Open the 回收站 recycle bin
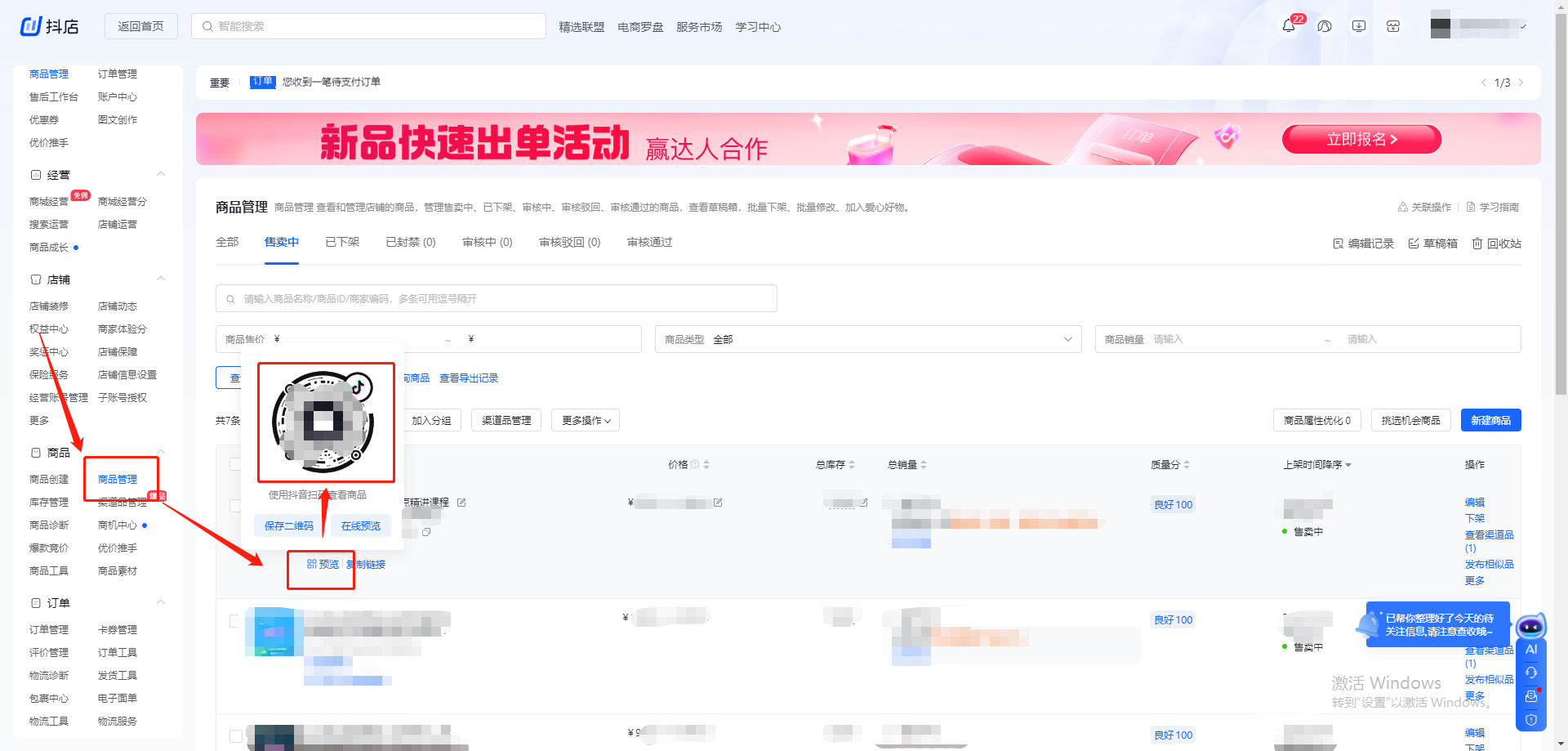Viewport: 1568px width, 751px height. point(1496,244)
